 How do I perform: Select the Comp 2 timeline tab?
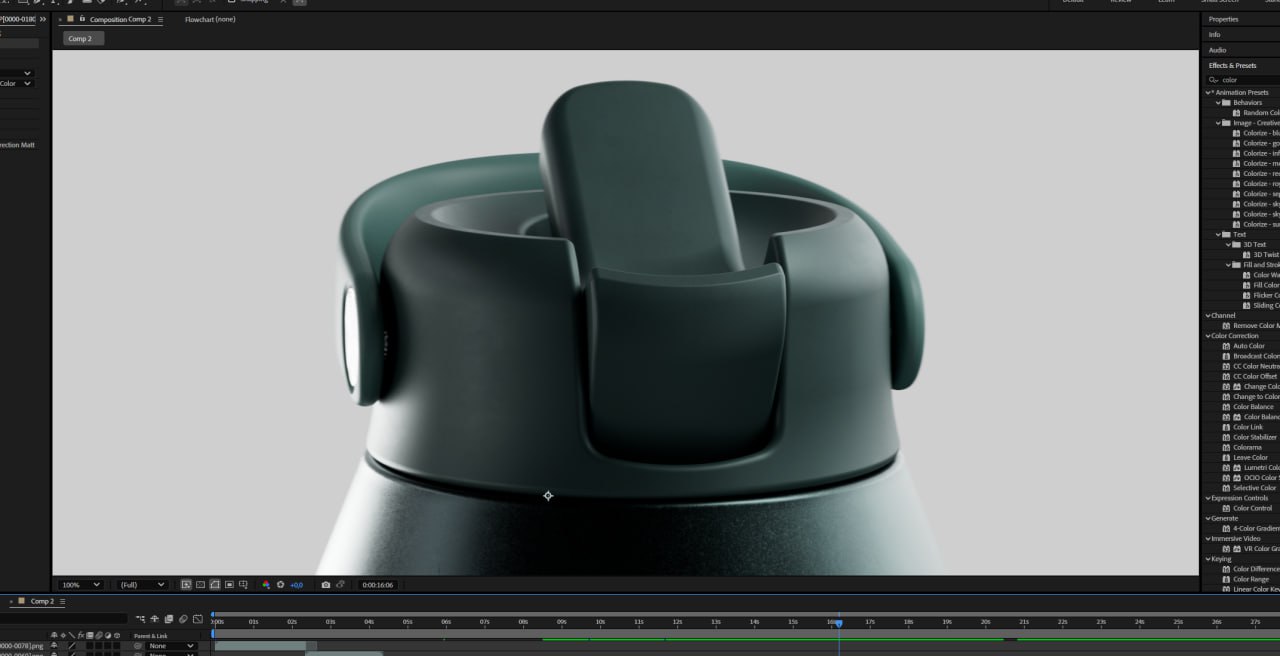point(42,602)
